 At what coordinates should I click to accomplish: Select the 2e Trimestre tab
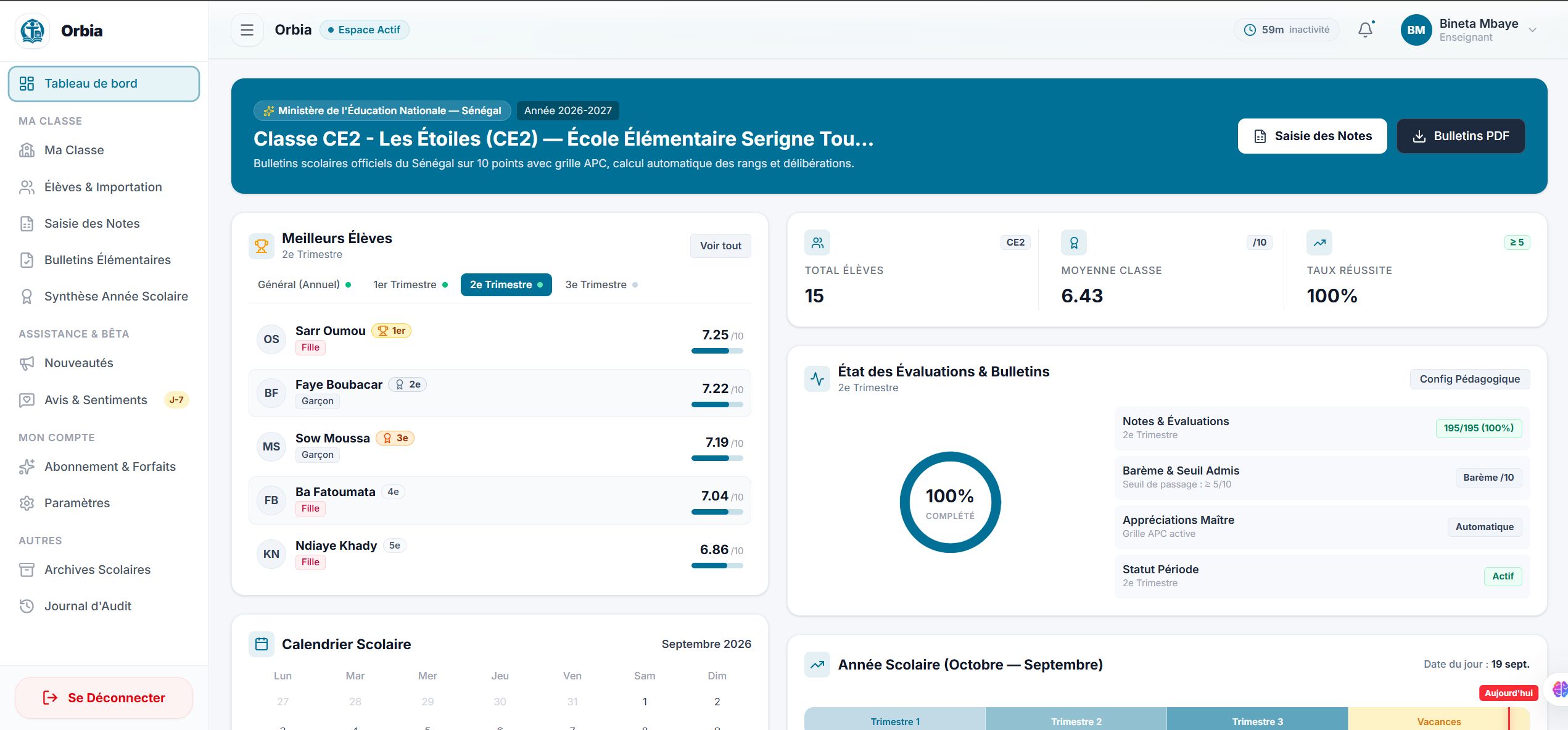point(506,284)
